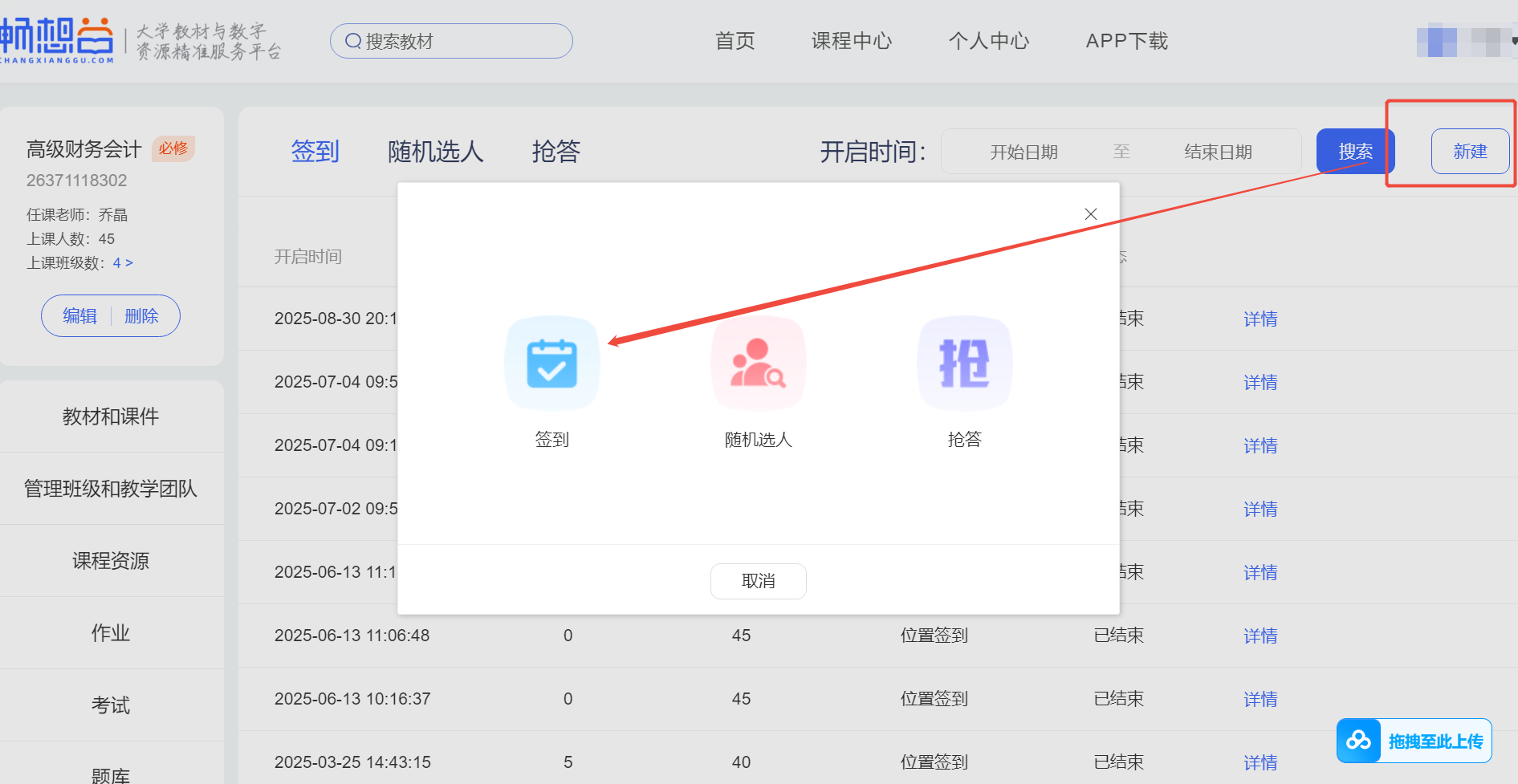Image resolution: width=1518 pixels, height=784 pixels.
Task: Select the 签到 check-in calendar icon
Action: point(551,364)
